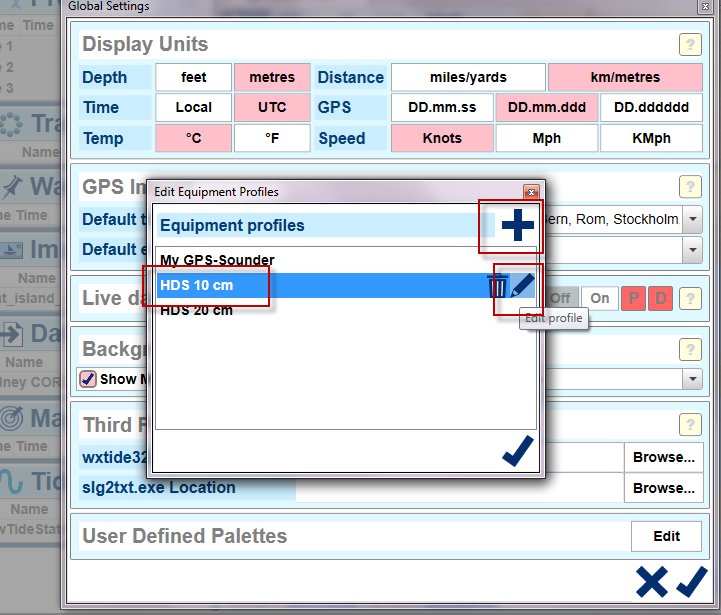Open help for Display Units section
Viewport: 721px width, 615px height.
point(690,44)
